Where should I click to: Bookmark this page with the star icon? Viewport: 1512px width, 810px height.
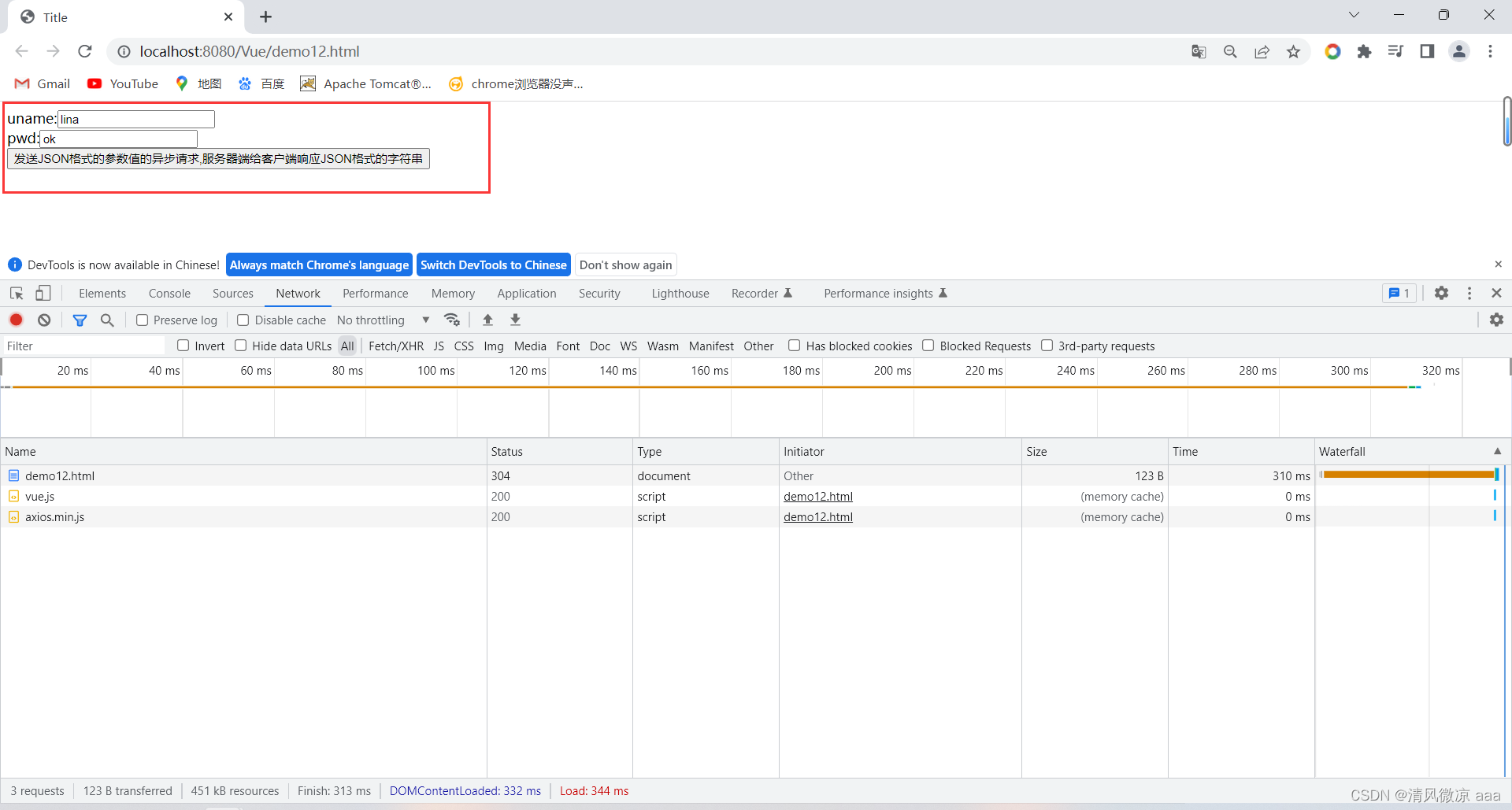pyautogui.click(x=1293, y=51)
